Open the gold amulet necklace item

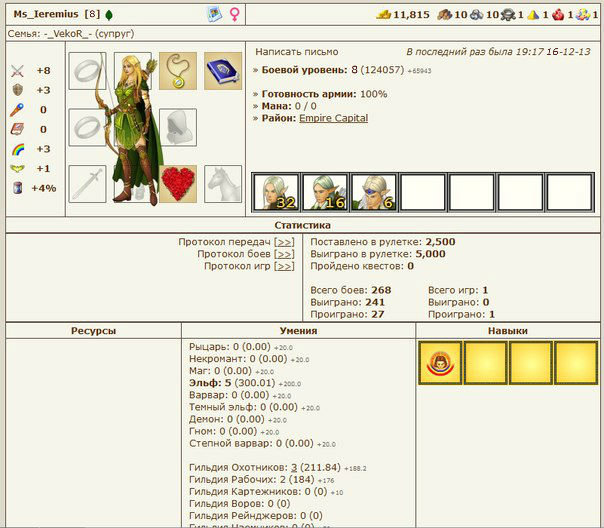click(178, 71)
